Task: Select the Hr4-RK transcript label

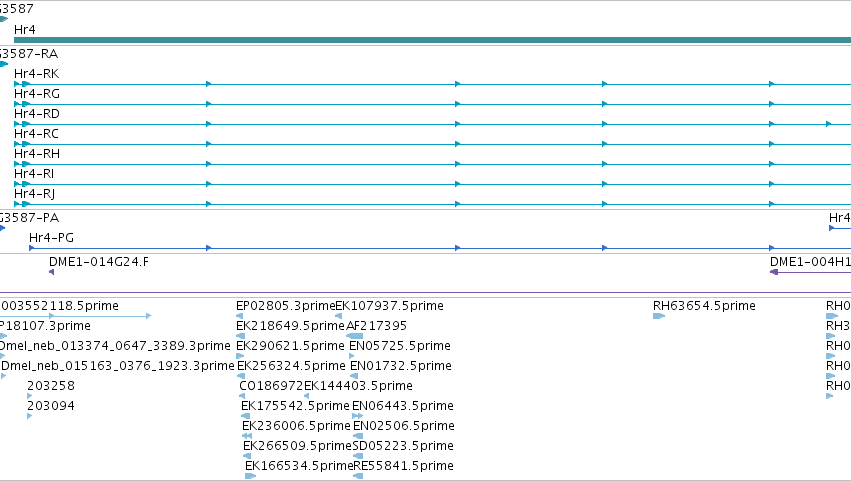Action: click(x=36, y=74)
